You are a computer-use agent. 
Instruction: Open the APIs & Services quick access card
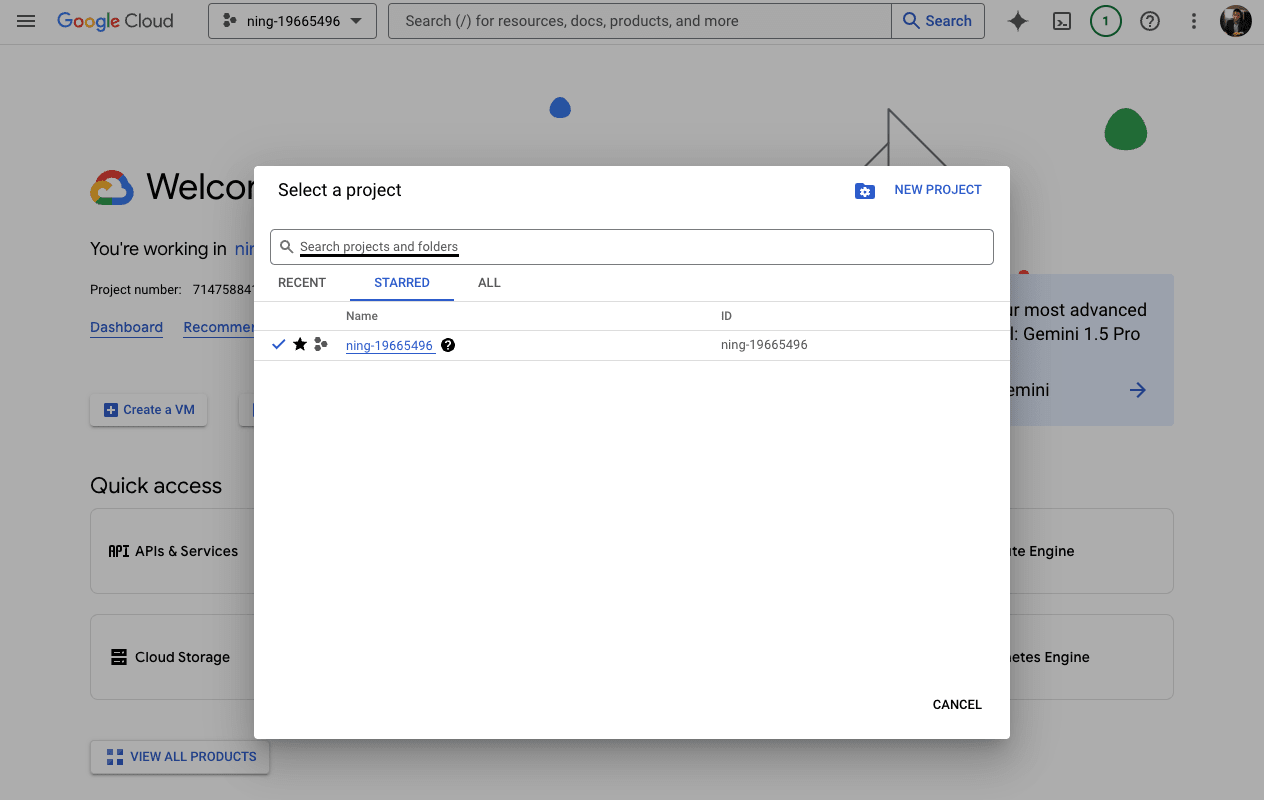point(172,551)
